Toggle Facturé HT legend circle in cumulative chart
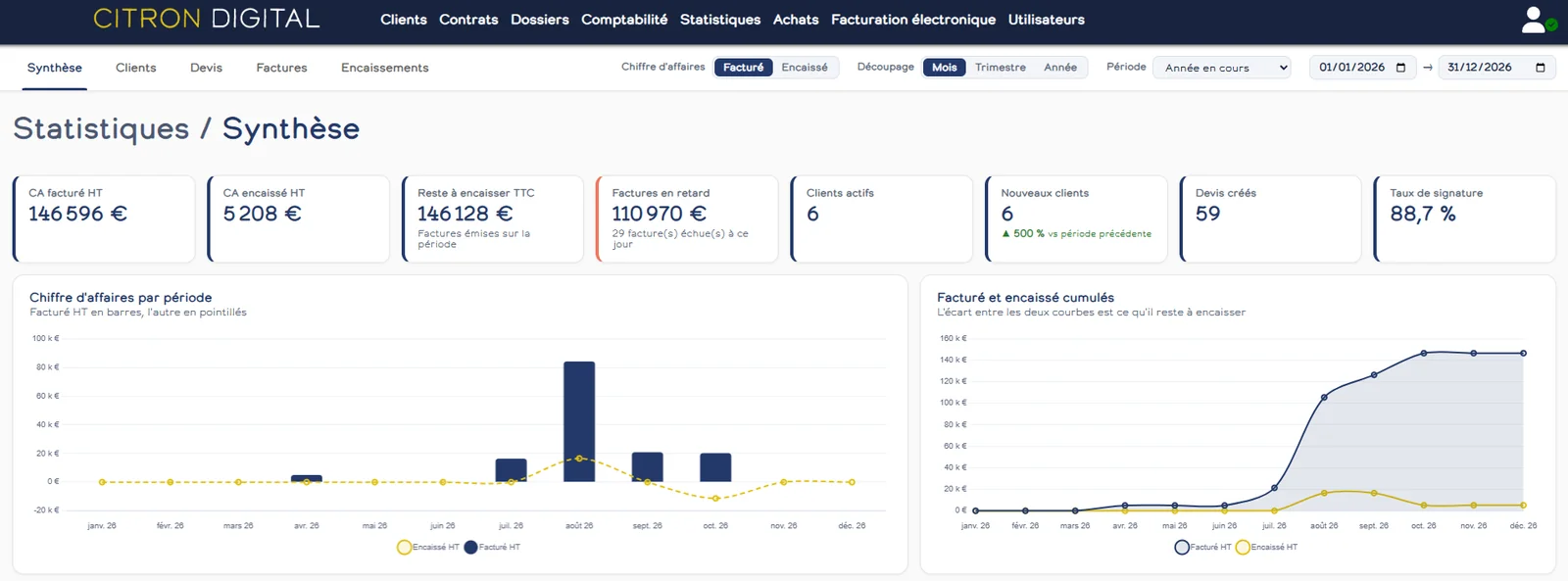Image resolution: width=1568 pixels, height=581 pixels. tap(1182, 548)
